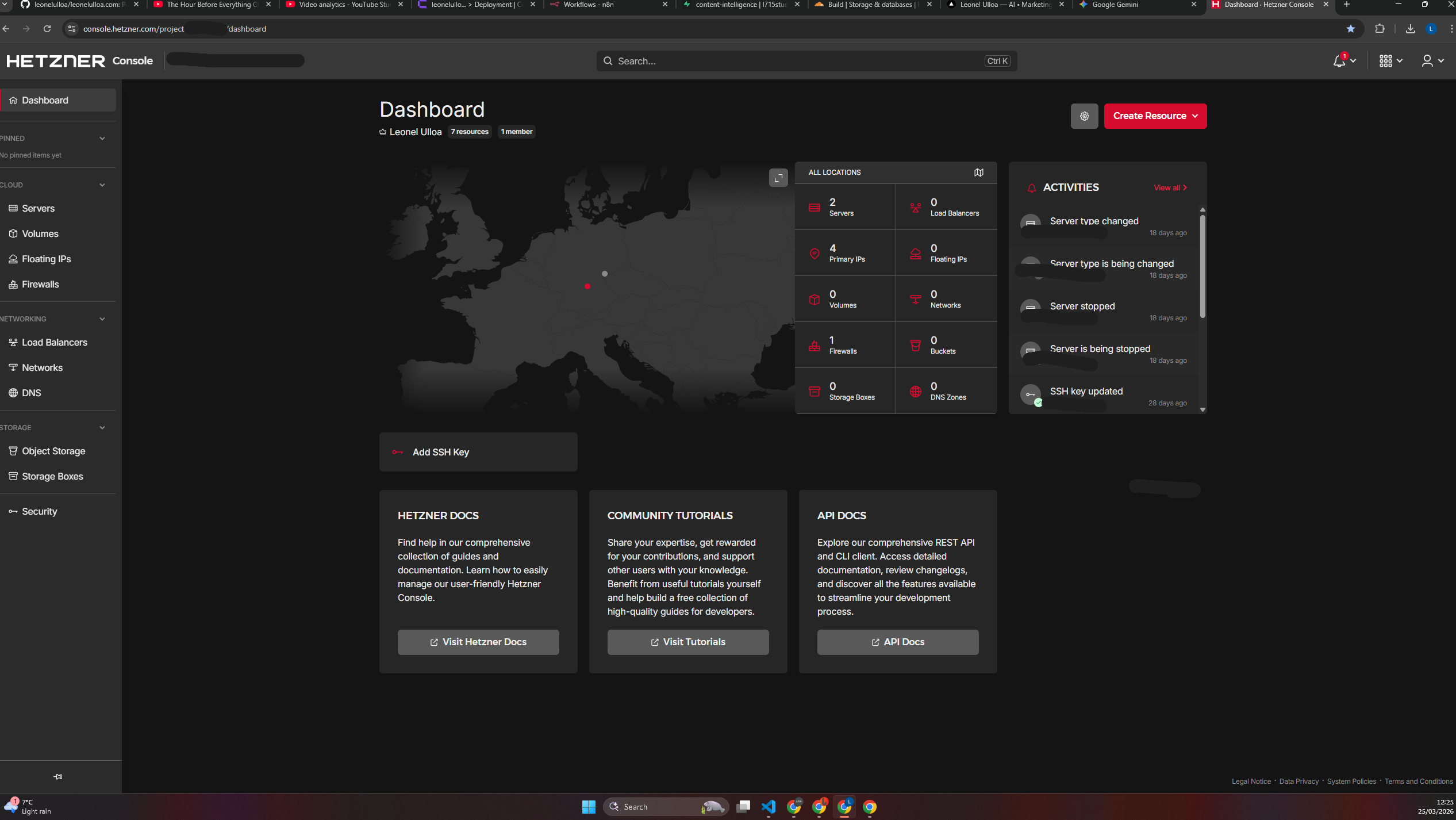Select Volumes from the Cloud sidebar
This screenshot has width=1456, height=820.
point(40,233)
